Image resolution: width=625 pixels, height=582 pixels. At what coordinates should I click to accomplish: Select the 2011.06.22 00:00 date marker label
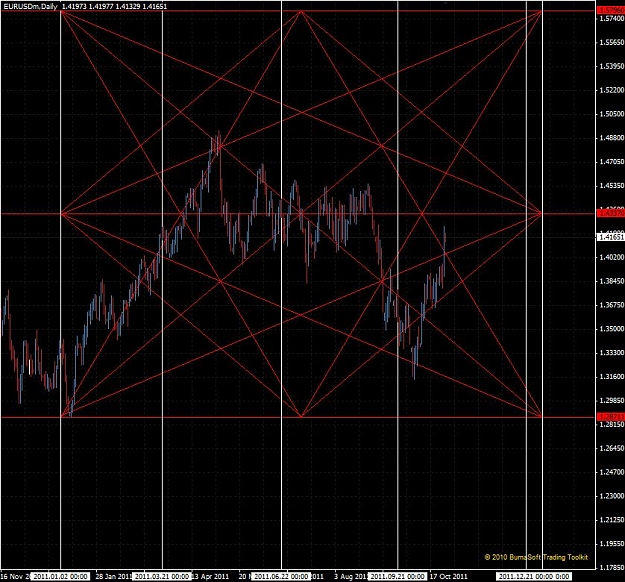[281, 576]
